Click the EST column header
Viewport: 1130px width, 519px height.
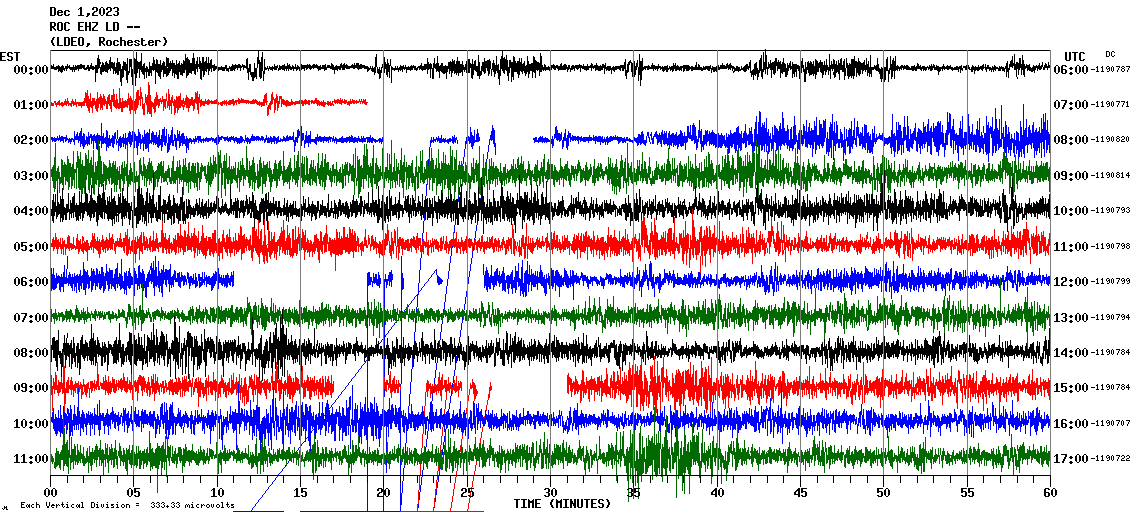pos(10,57)
